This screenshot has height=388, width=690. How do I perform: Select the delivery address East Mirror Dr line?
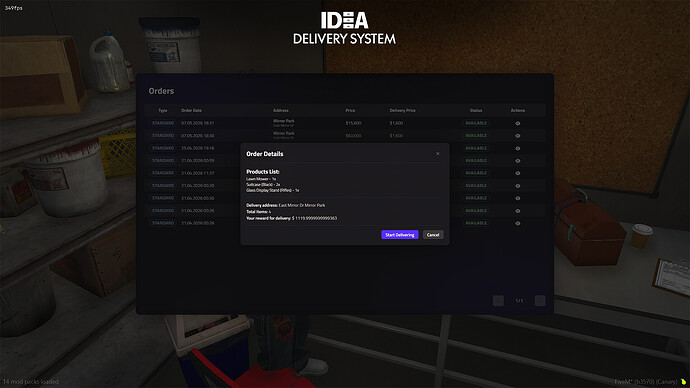286,205
